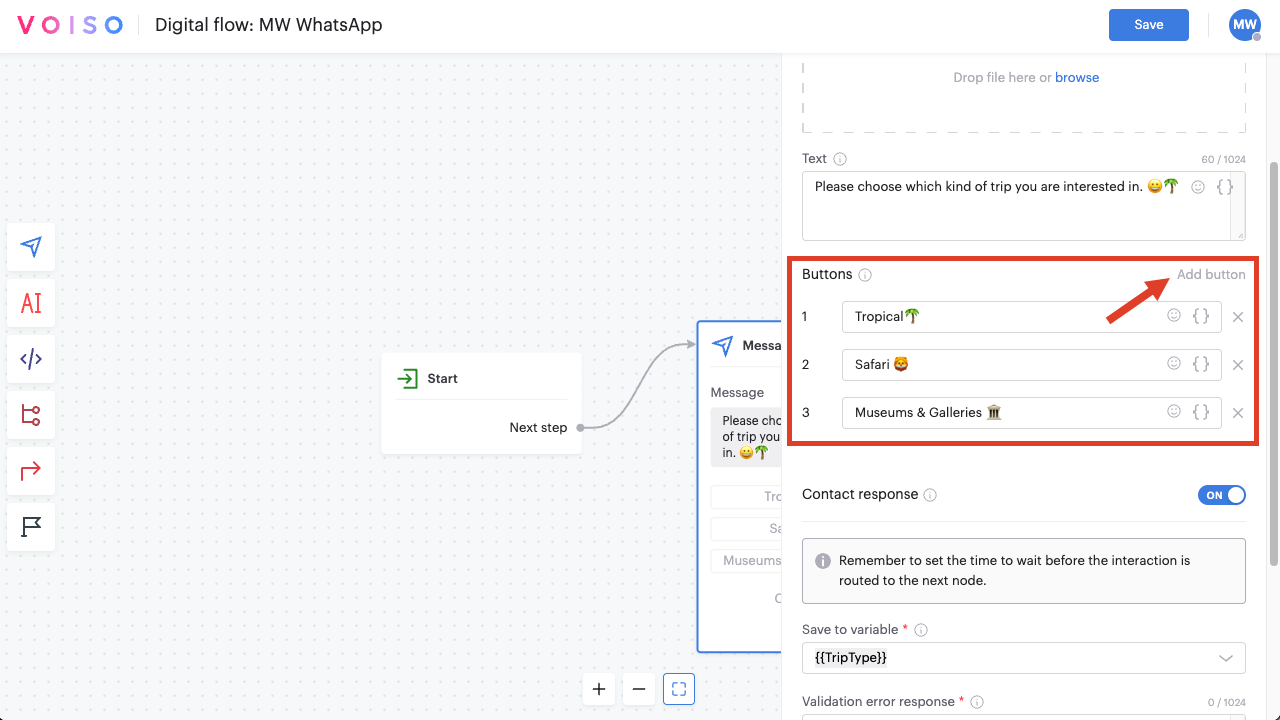Image resolution: width=1280 pixels, height=720 pixels.
Task: Open emoji picker for Museums & Galleries
Action: (x=1174, y=411)
